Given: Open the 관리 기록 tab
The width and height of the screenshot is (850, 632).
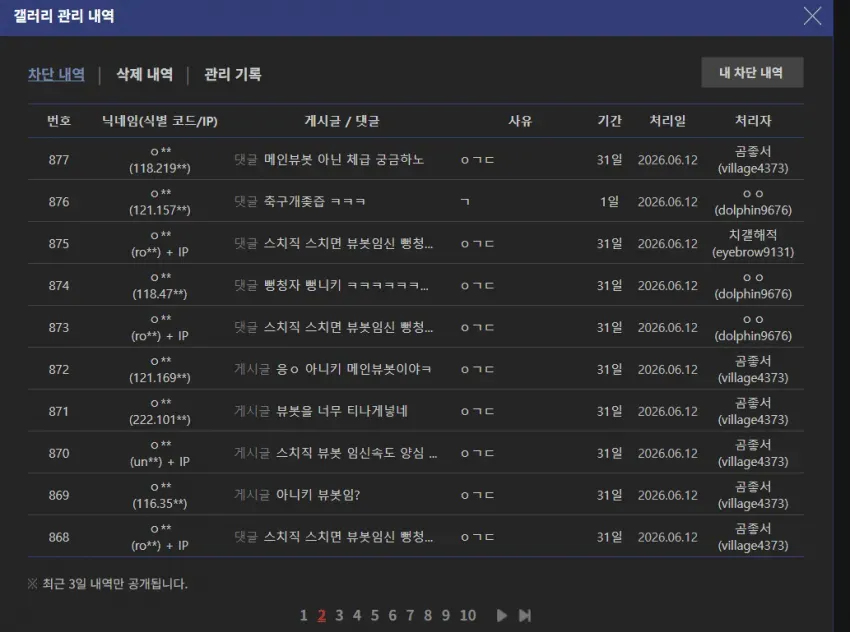Looking at the screenshot, I should pyautogui.click(x=233, y=74).
